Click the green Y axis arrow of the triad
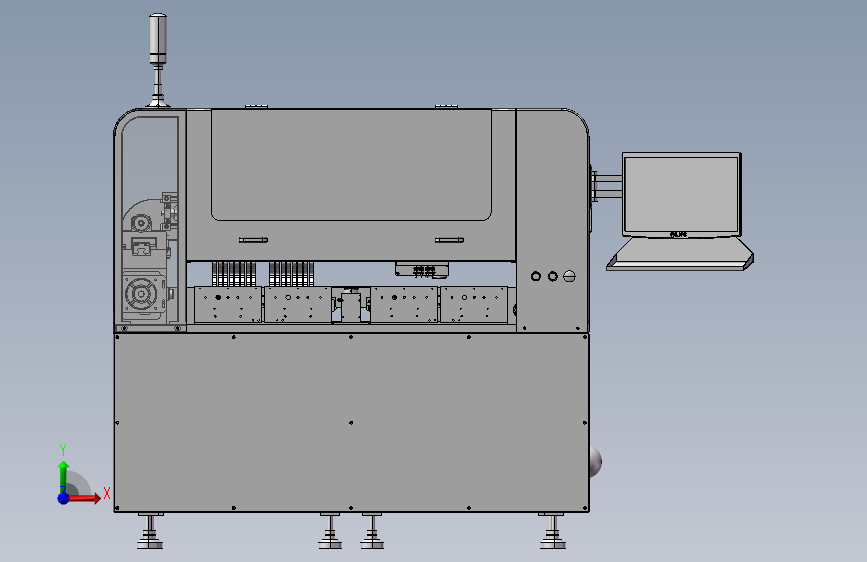The height and width of the screenshot is (562, 867). click(x=64, y=477)
